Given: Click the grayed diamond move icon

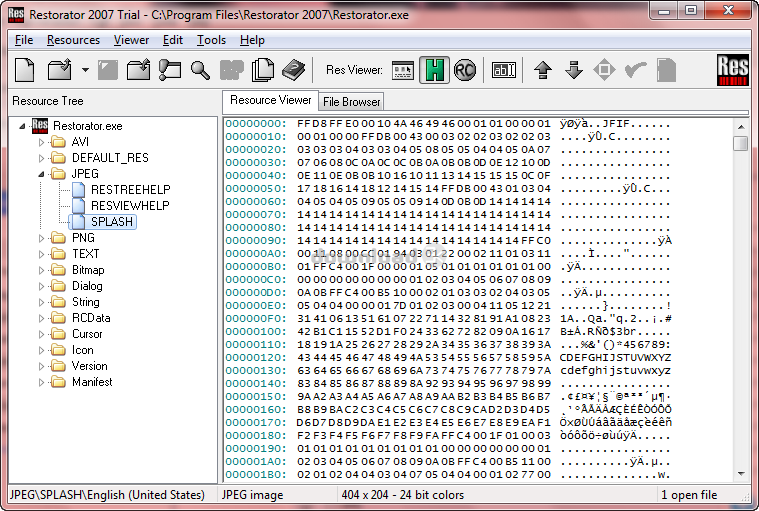Looking at the screenshot, I should 604,70.
